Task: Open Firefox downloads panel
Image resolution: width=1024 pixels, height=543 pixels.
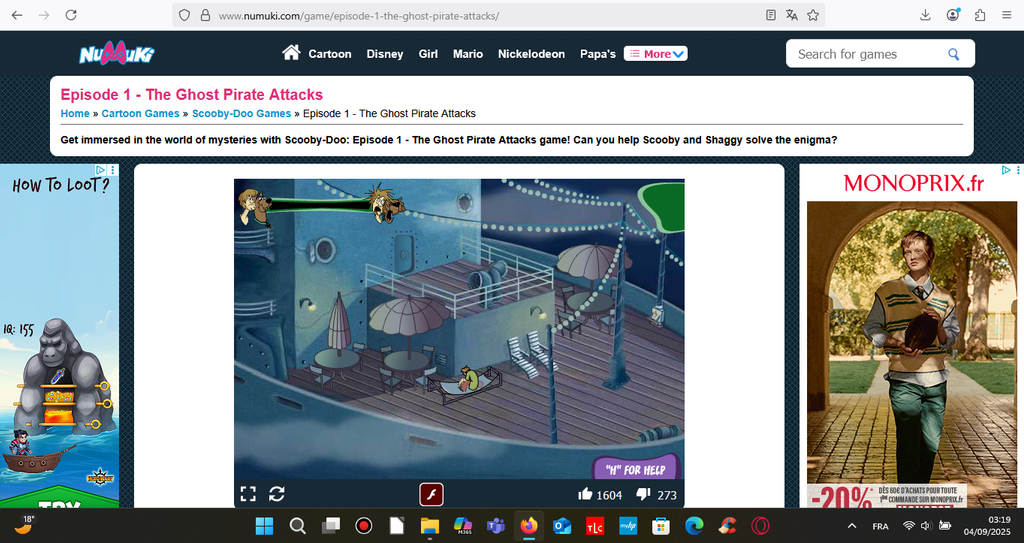Action: (925, 15)
